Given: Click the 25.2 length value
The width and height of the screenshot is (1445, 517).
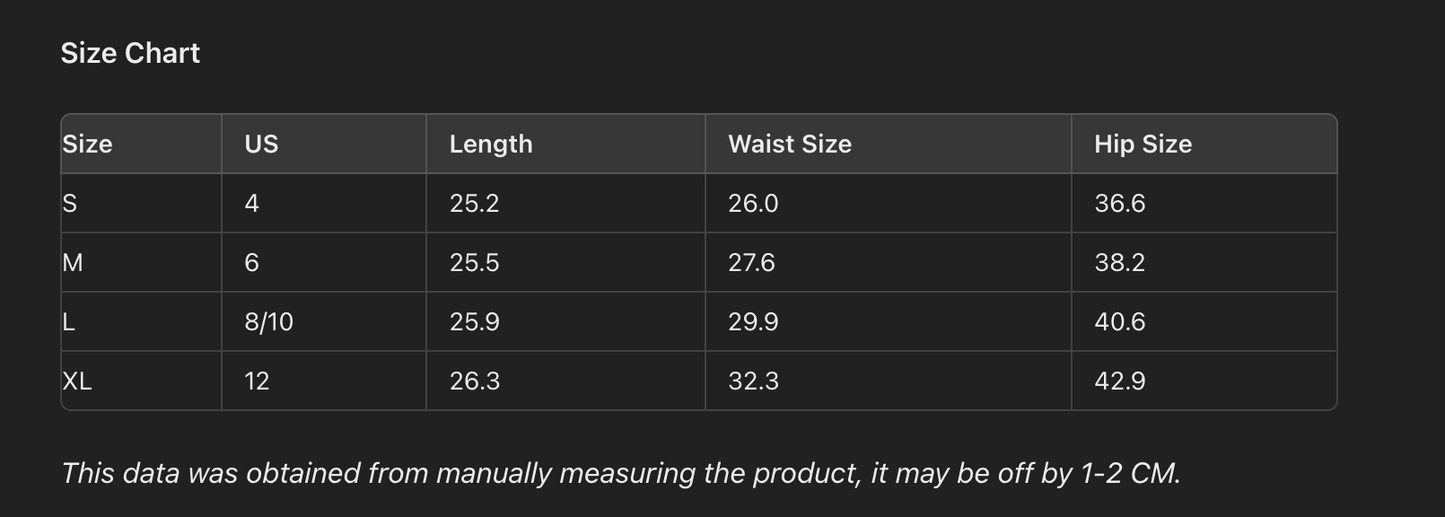Looking at the screenshot, I should pos(474,203).
